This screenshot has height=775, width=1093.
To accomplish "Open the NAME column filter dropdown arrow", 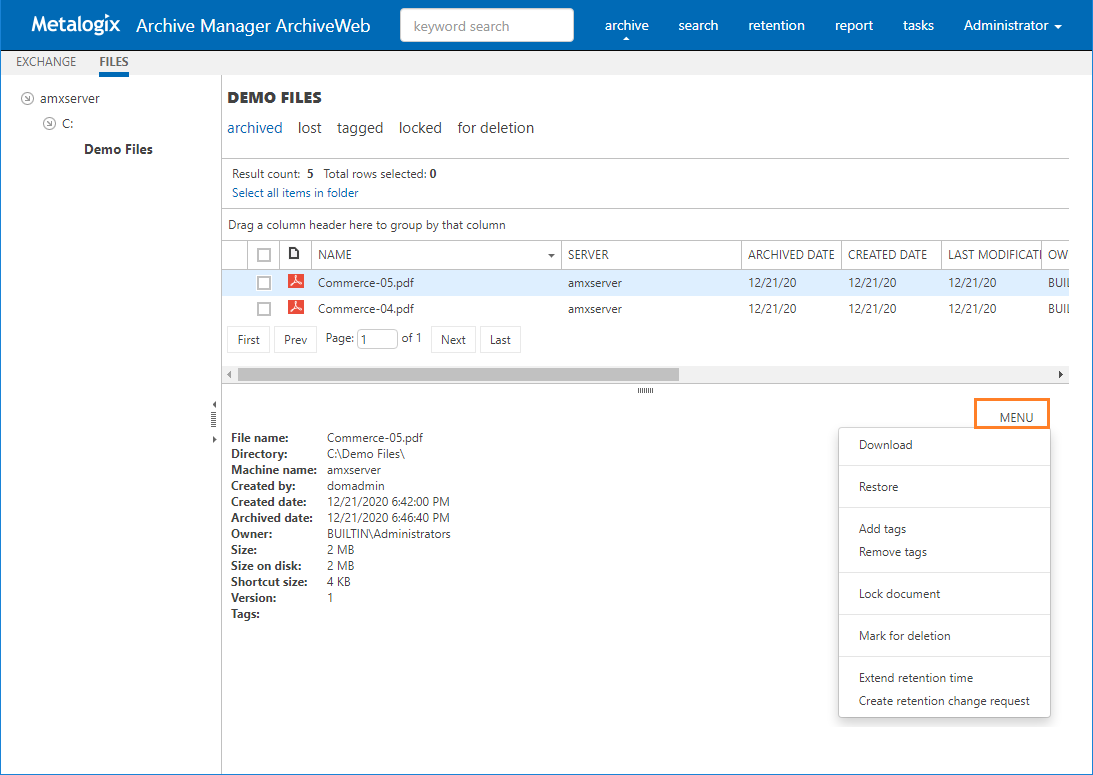I will [551, 256].
